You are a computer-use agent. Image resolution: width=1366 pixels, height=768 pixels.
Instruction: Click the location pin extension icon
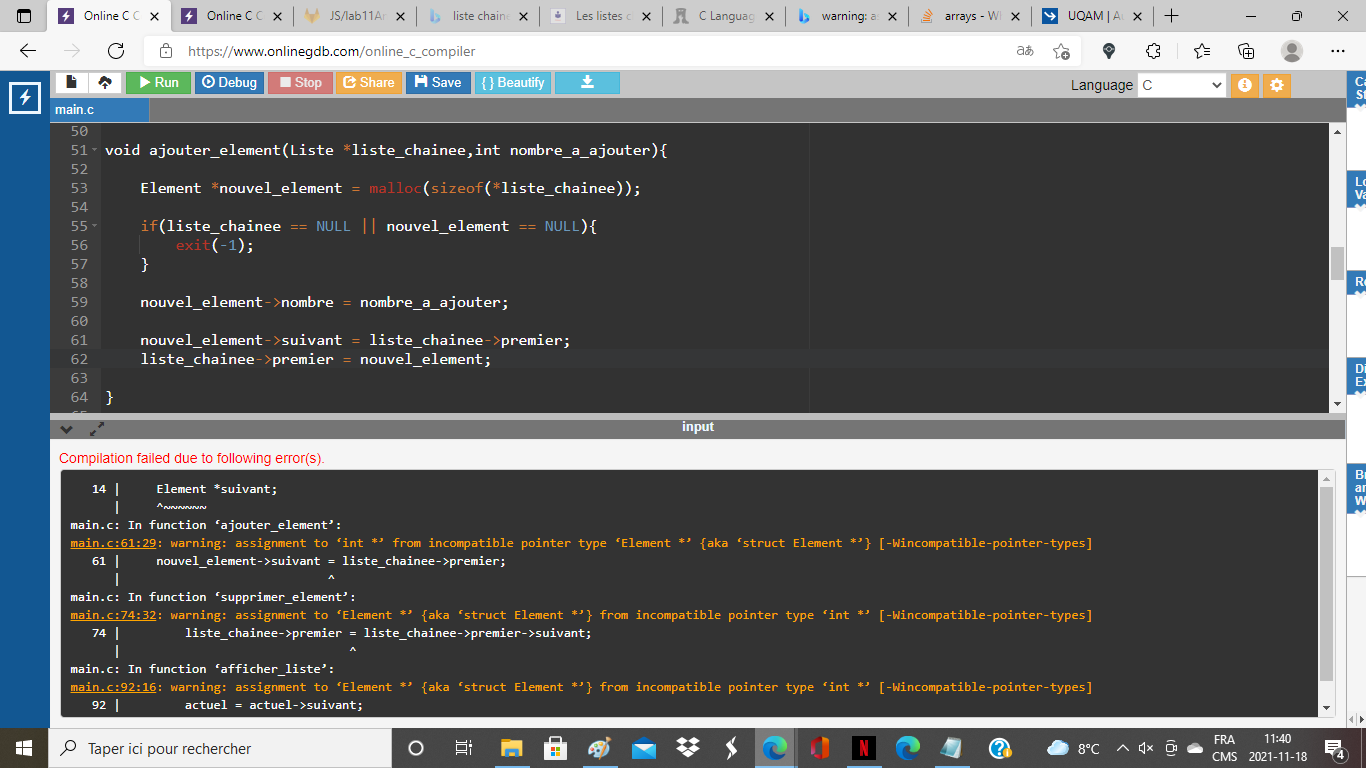(1108, 51)
